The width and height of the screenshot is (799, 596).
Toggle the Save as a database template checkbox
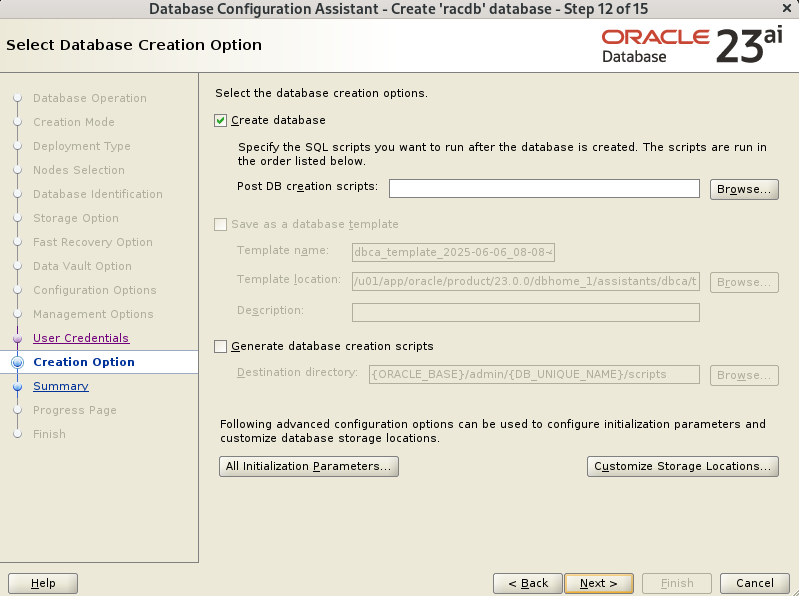(220, 225)
